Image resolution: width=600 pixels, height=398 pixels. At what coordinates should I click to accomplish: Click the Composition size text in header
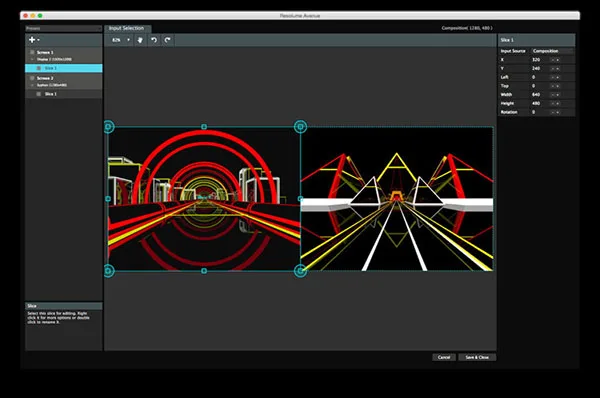(x=467, y=28)
